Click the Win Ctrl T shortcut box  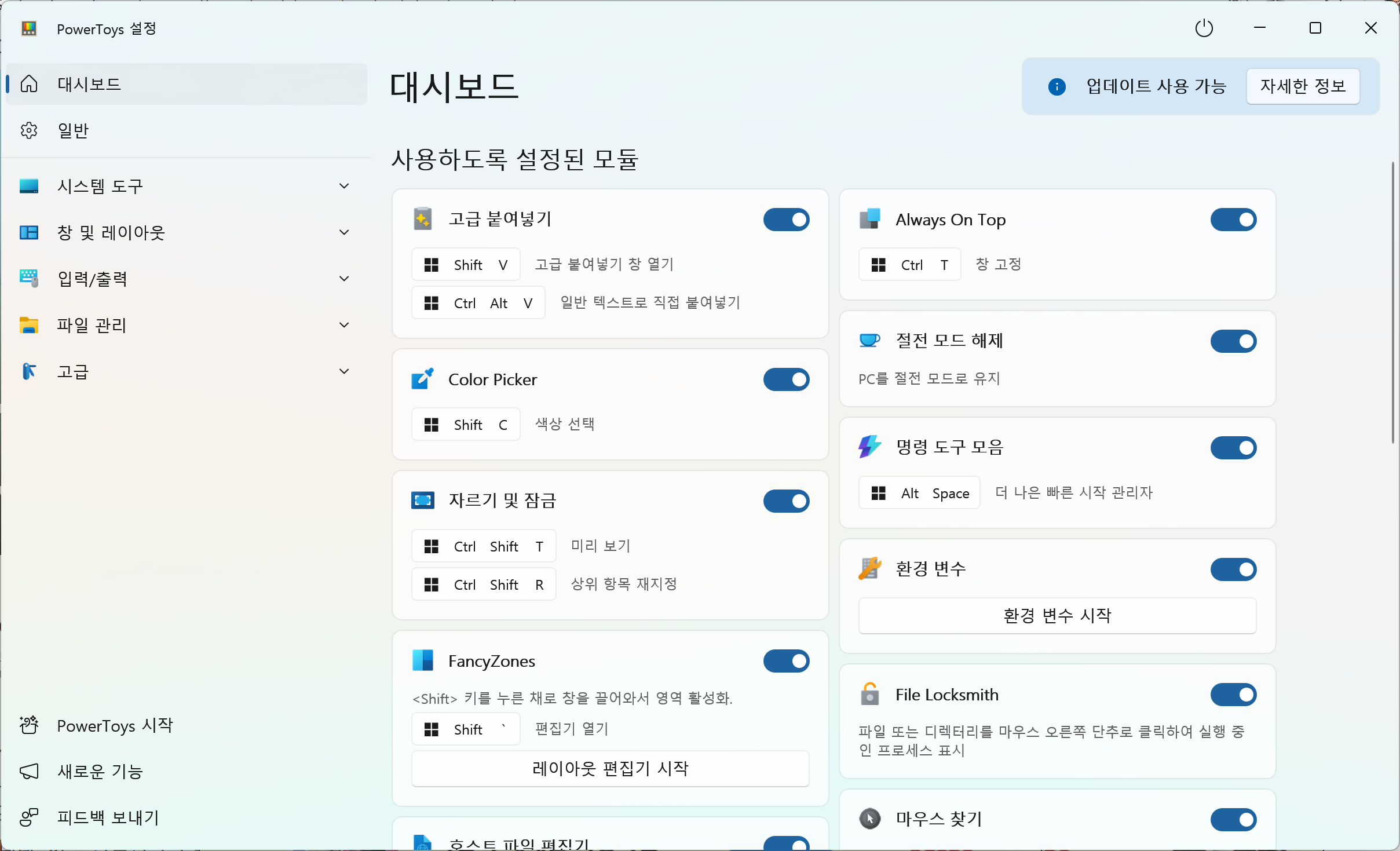[x=910, y=265]
